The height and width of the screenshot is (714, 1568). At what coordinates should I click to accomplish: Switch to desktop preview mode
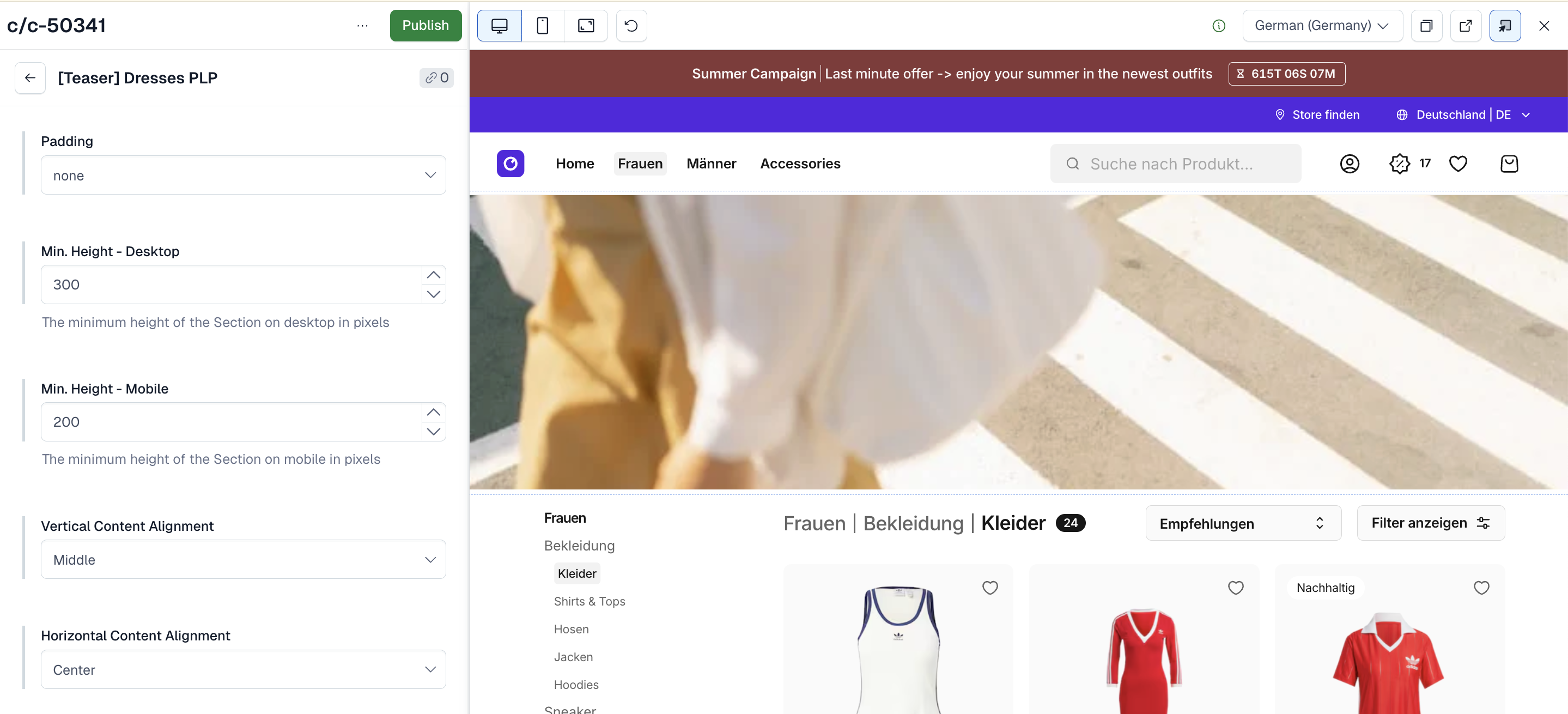[499, 26]
